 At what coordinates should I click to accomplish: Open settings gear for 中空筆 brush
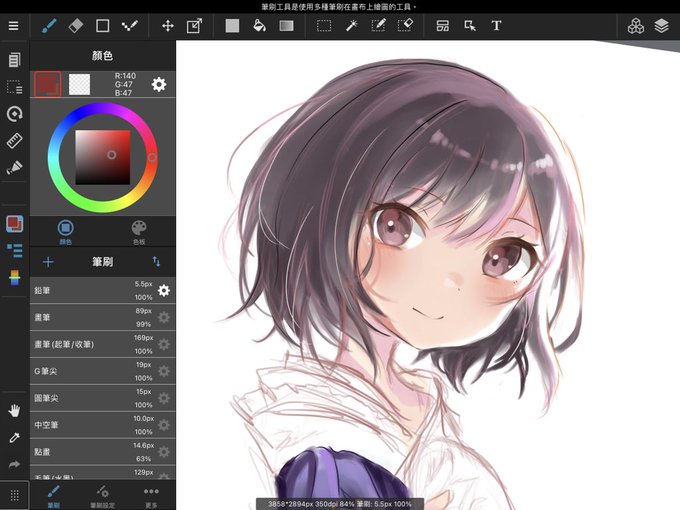point(164,425)
